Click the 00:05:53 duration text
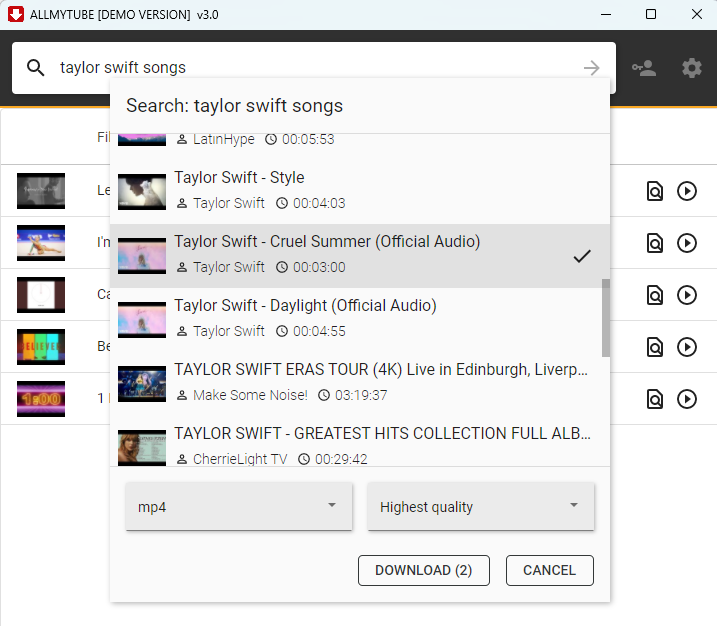This screenshot has height=626, width=717. pyautogui.click(x=308, y=139)
